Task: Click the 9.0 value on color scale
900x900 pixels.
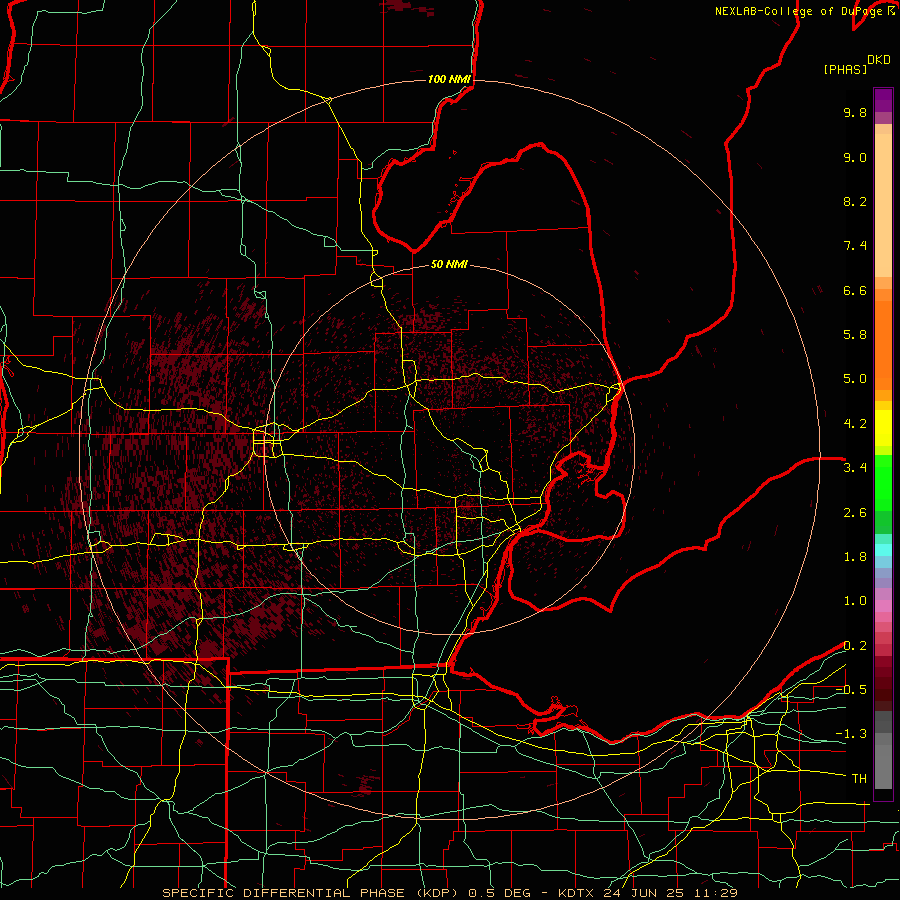Action: pos(855,157)
